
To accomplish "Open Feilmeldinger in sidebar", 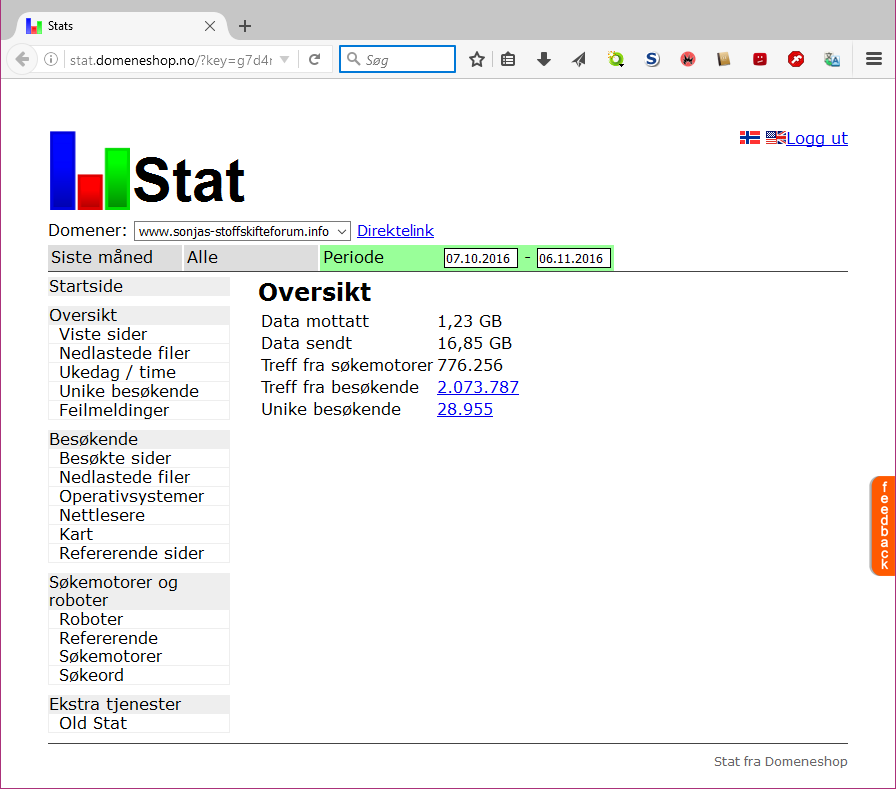I will pos(139,410).
